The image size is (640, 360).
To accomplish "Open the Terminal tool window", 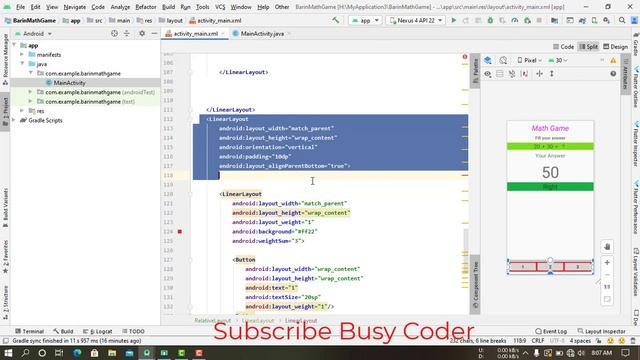I will 29,331.
